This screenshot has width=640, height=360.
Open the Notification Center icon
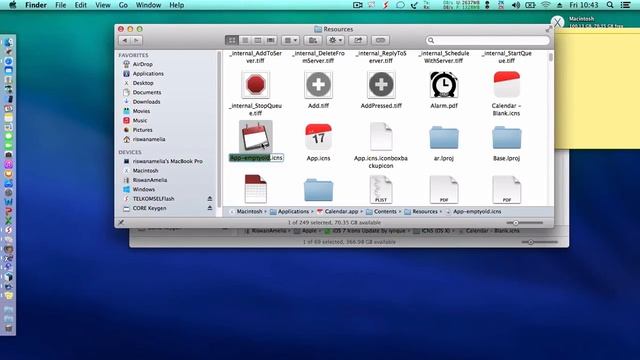625,5
